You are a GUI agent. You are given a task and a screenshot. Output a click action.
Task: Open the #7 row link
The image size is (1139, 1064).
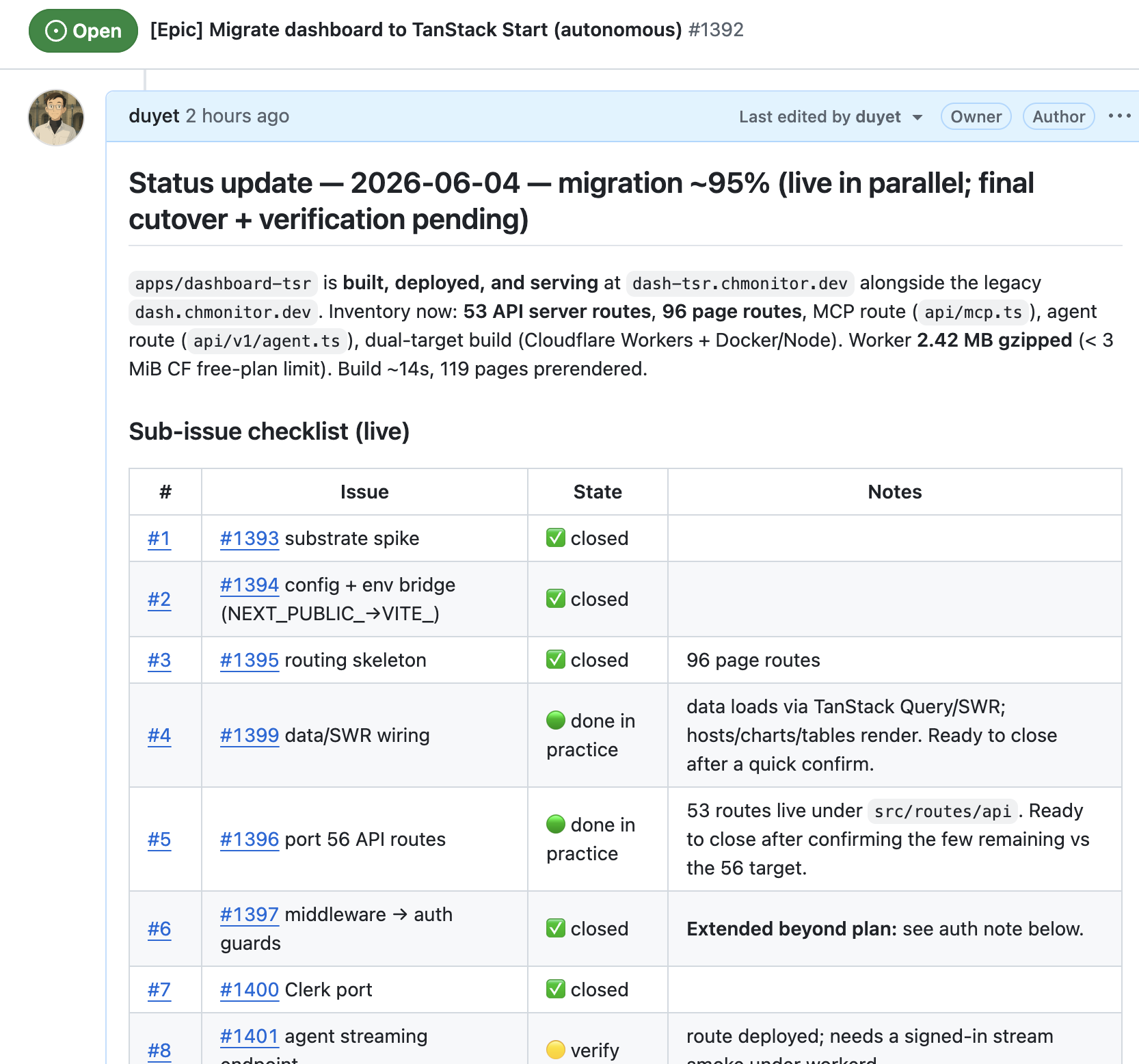pos(159,990)
